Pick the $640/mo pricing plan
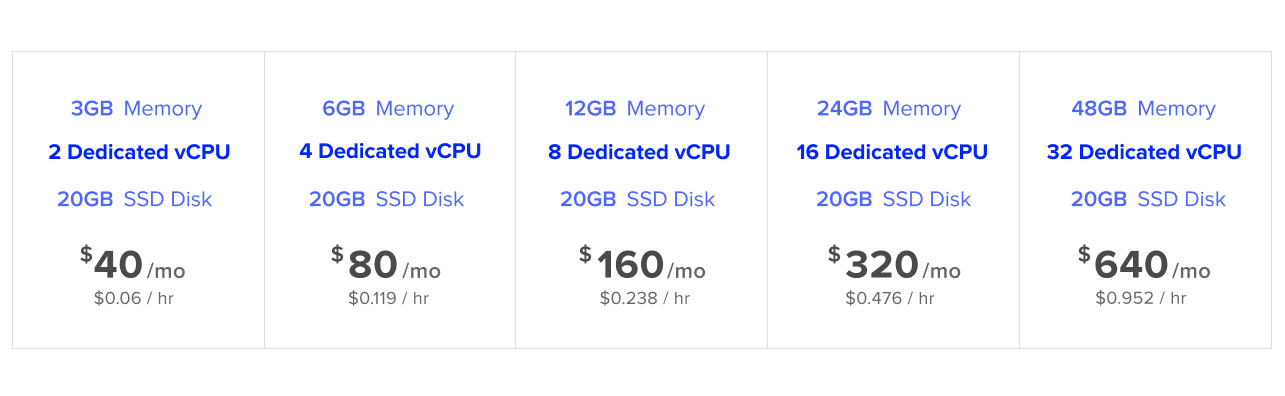 [1145, 200]
